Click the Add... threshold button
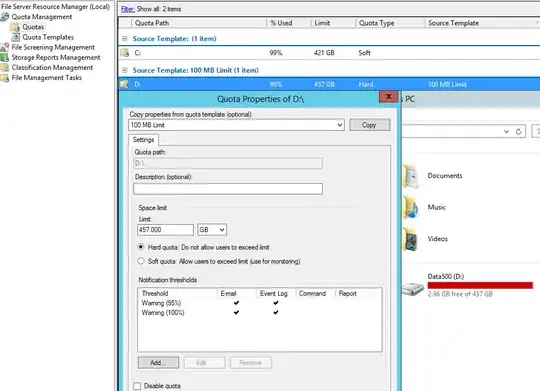 pyautogui.click(x=158, y=362)
